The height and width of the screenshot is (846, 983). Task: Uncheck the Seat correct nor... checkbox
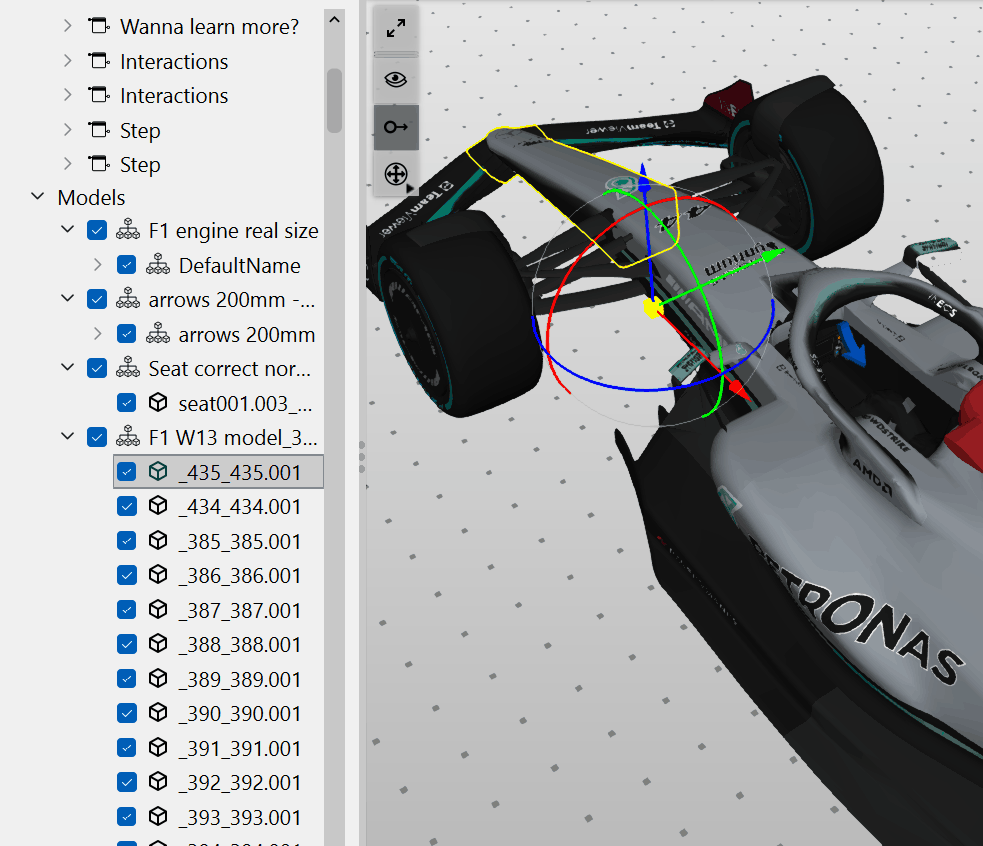pyautogui.click(x=97, y=368)
